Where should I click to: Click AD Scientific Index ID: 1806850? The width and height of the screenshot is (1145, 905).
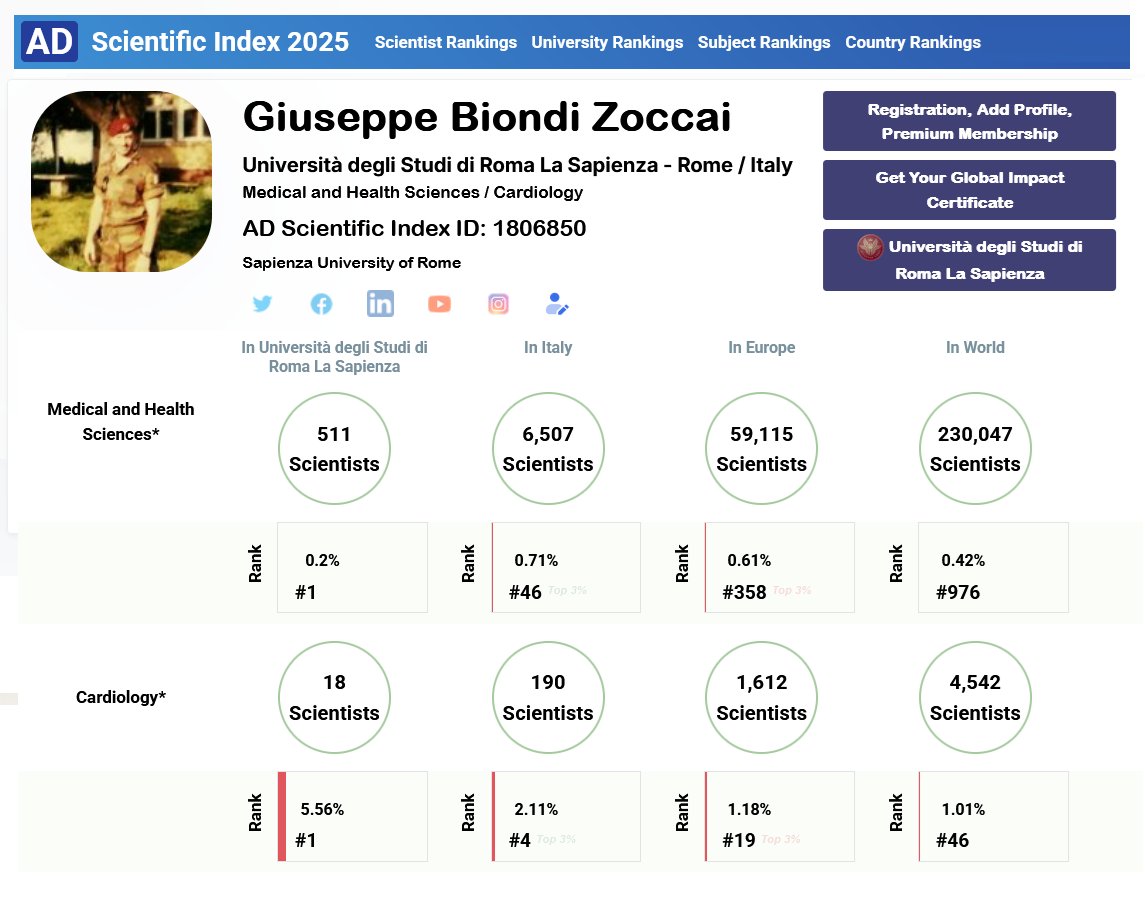pos(414,228)
